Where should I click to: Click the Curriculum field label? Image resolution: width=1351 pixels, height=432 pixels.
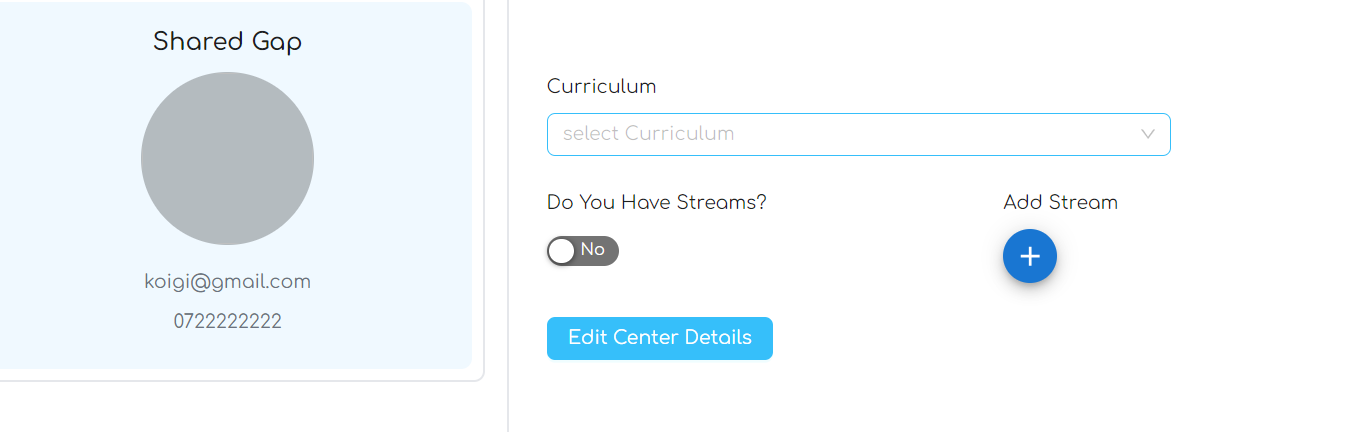(x=601, y=86)
